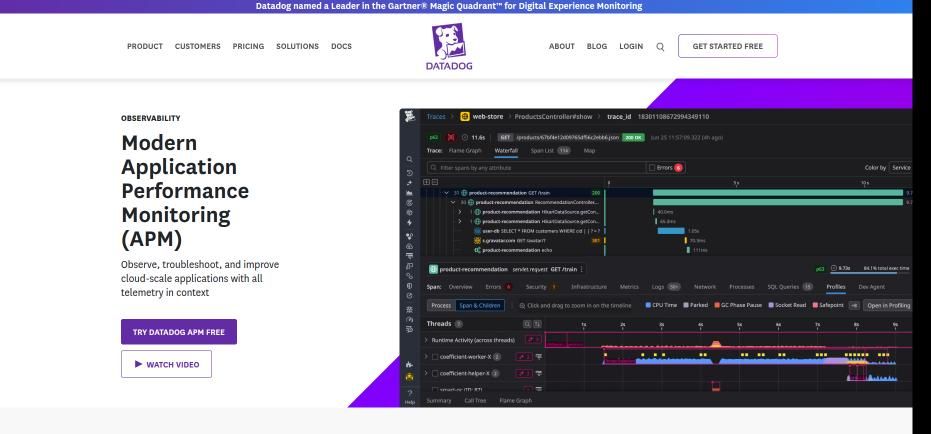Open the SOLUTIONS menu
This screenshot has height=434, width=931.
click(x=297, y=46)
